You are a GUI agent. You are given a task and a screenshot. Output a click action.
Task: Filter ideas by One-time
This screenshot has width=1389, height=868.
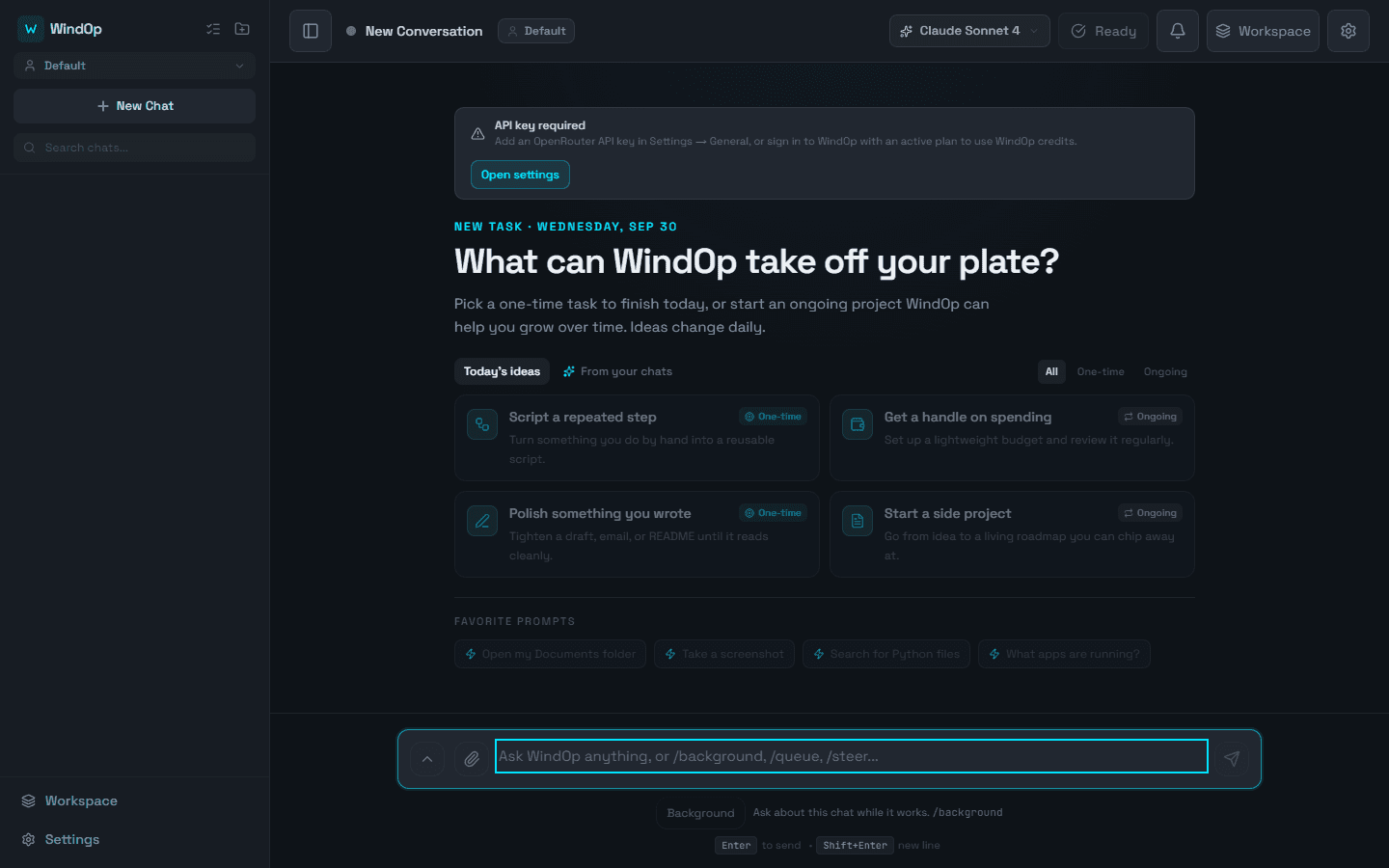pos(1101,371)
